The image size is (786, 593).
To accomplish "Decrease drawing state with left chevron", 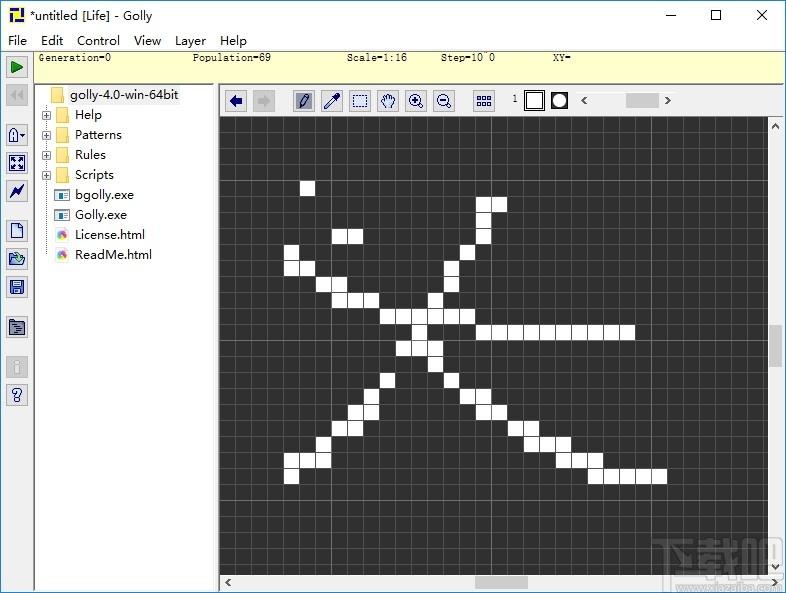I will click(x=584, y=100).
